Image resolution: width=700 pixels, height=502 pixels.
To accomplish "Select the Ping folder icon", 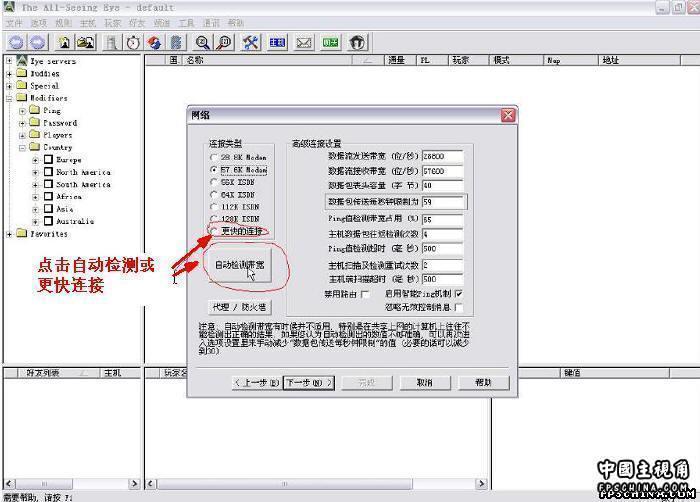I will tap(35, 110).
